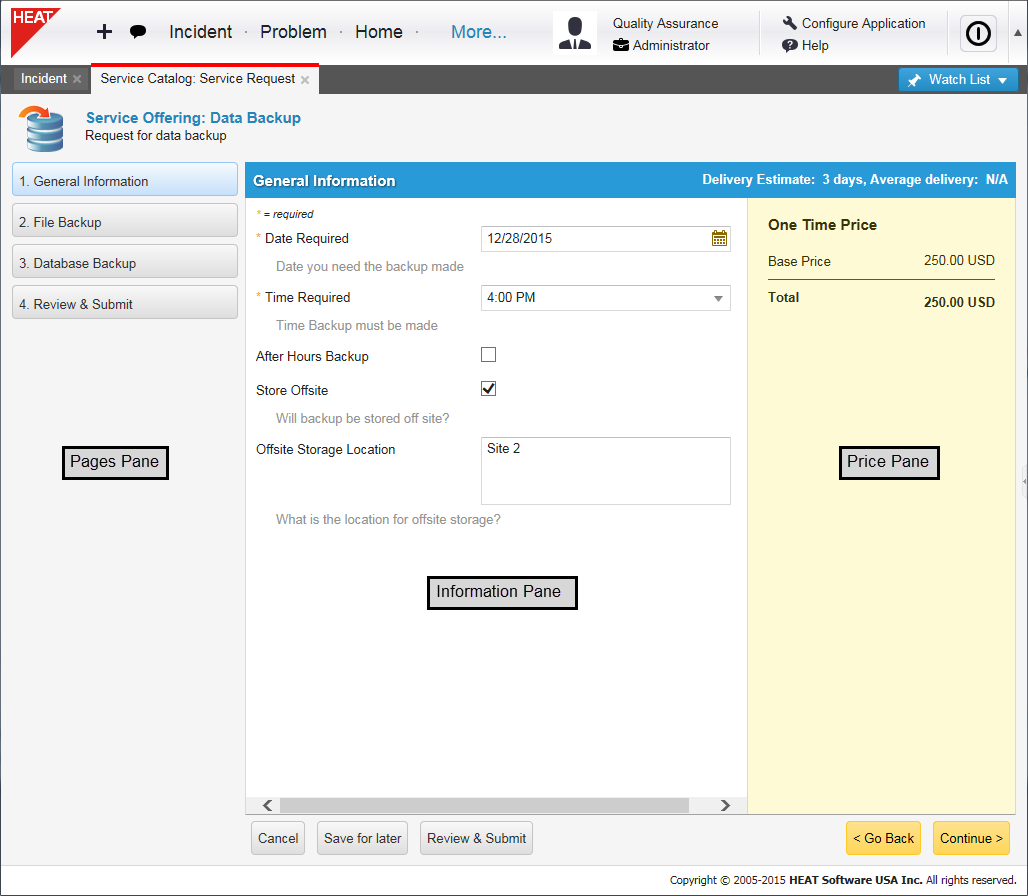Click the Administrator briefcase icon
Image resolution: width=1028 pixels, height=896 pixels.
[621, 45]
